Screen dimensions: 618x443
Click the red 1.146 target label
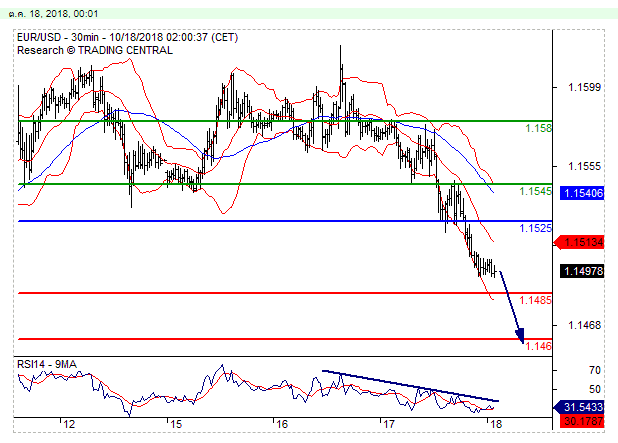[538, 346]
